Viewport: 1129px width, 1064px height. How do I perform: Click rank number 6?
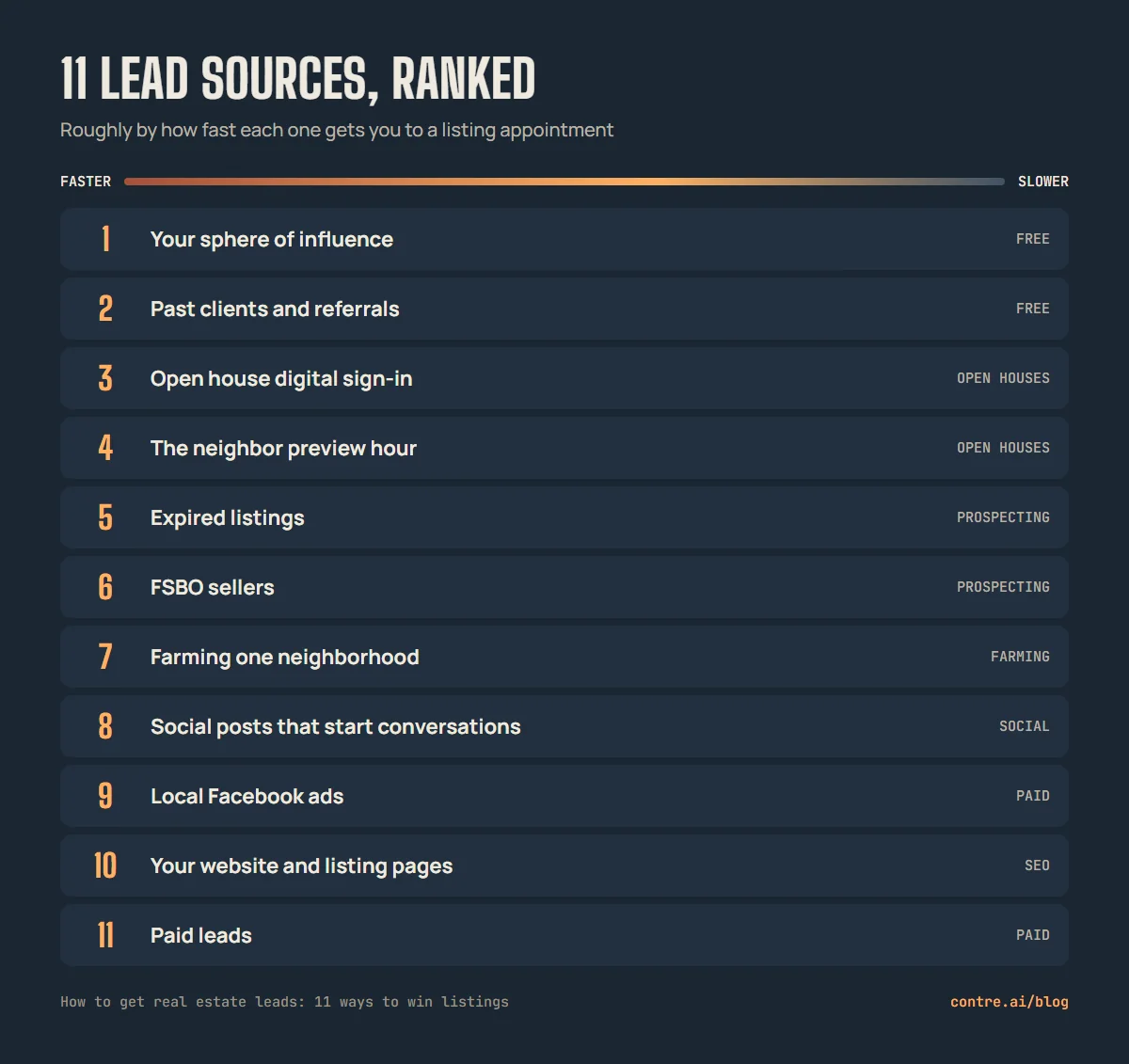pyautogui.click(x=105, y=587)
